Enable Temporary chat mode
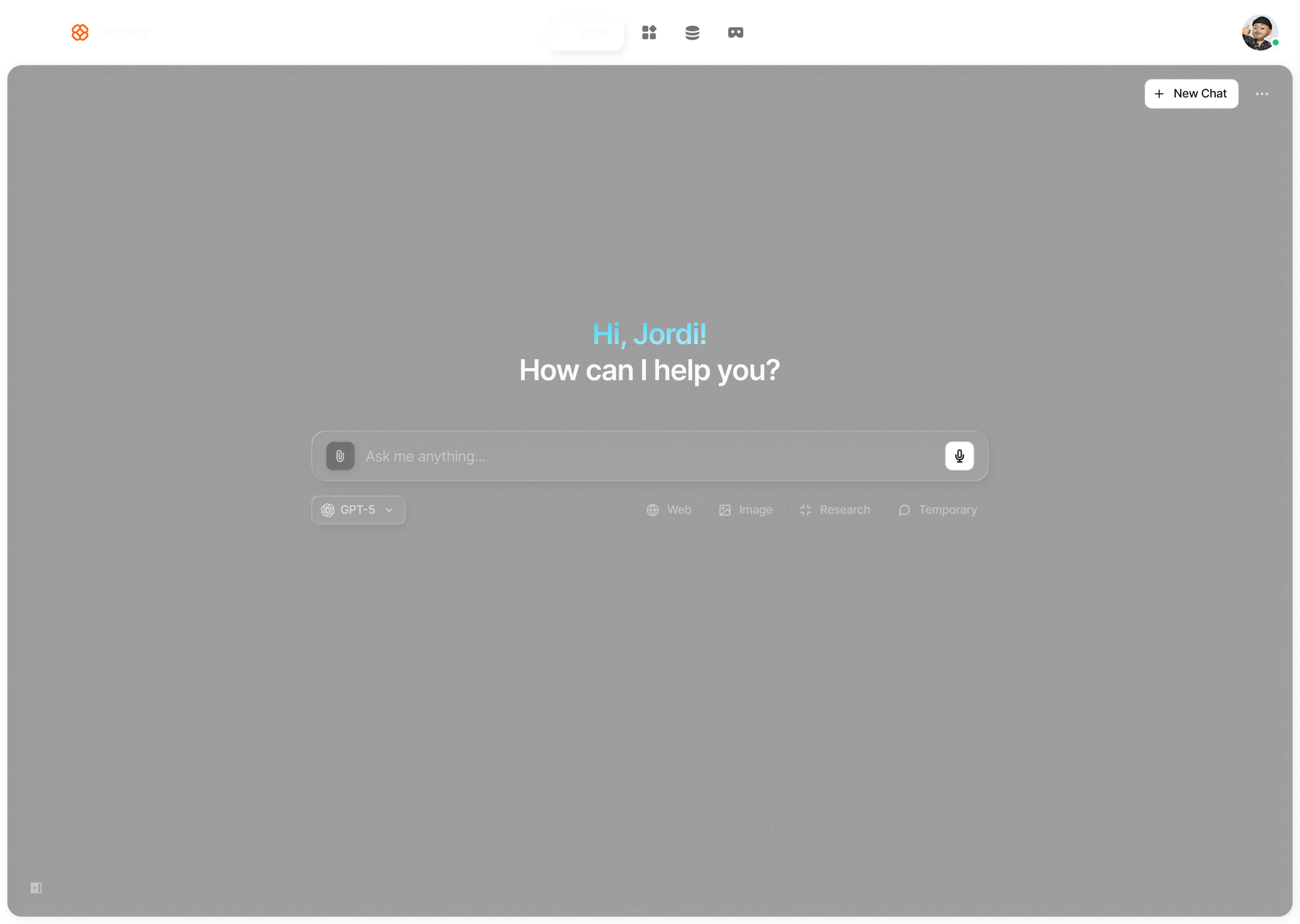Screen dimensions: 1300x924 click(x=939, y=510)
